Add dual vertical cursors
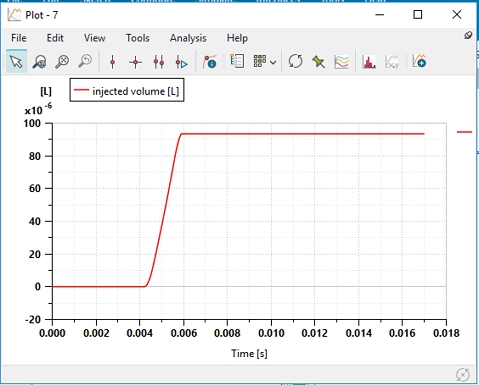This screenshot has height=385, width=479. click(159, 62)
